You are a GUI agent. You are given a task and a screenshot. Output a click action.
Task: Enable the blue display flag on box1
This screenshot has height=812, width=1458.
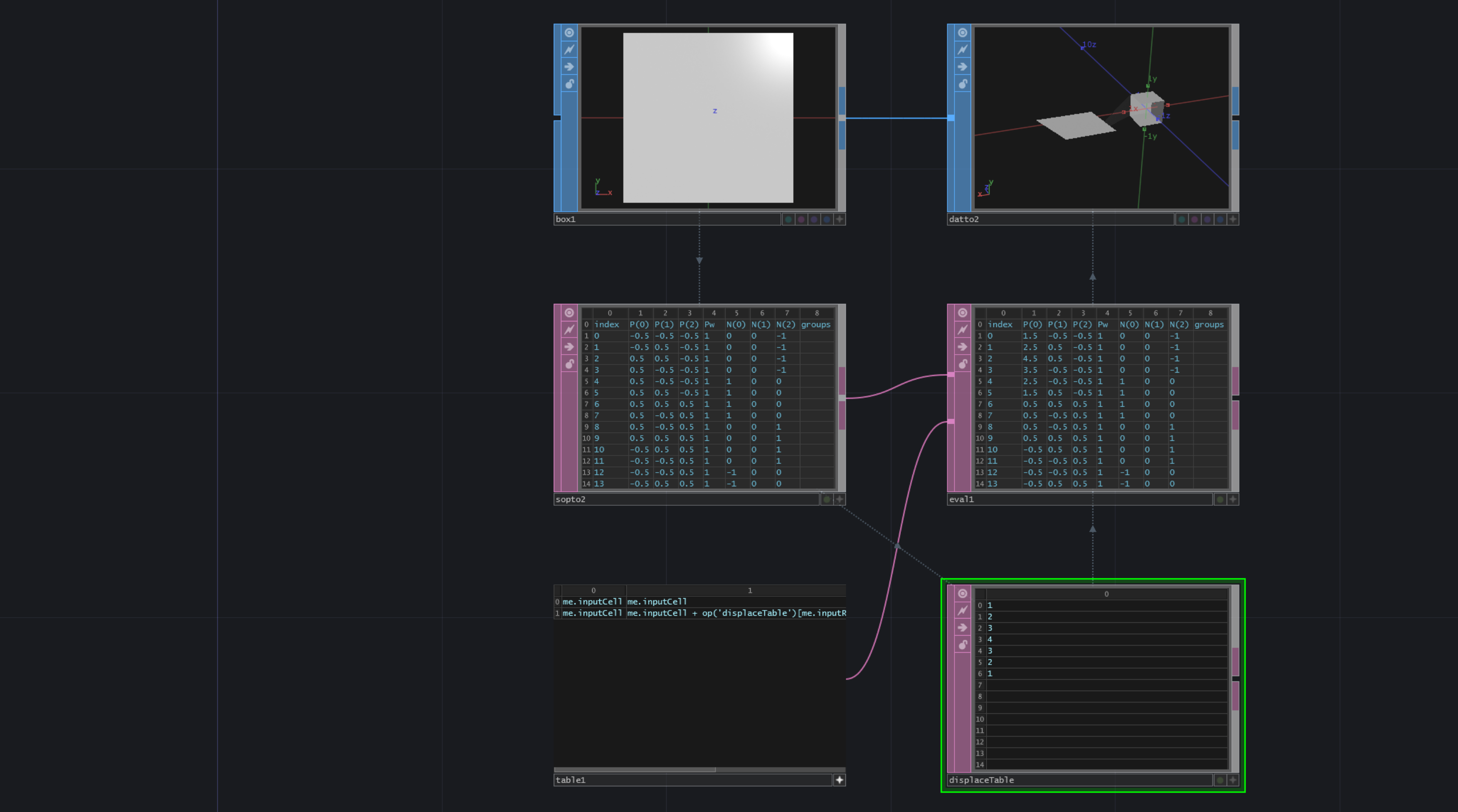click(826, 219)
